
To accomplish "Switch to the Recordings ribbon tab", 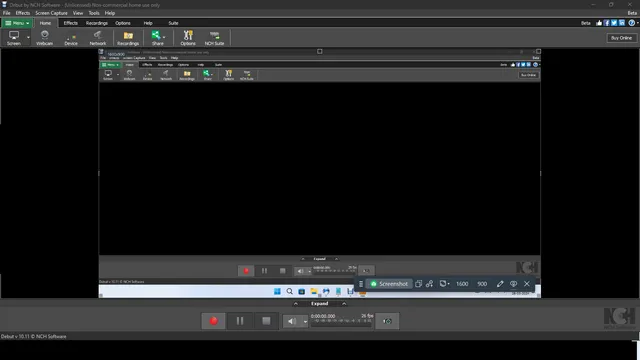I will tap(97, 23).
